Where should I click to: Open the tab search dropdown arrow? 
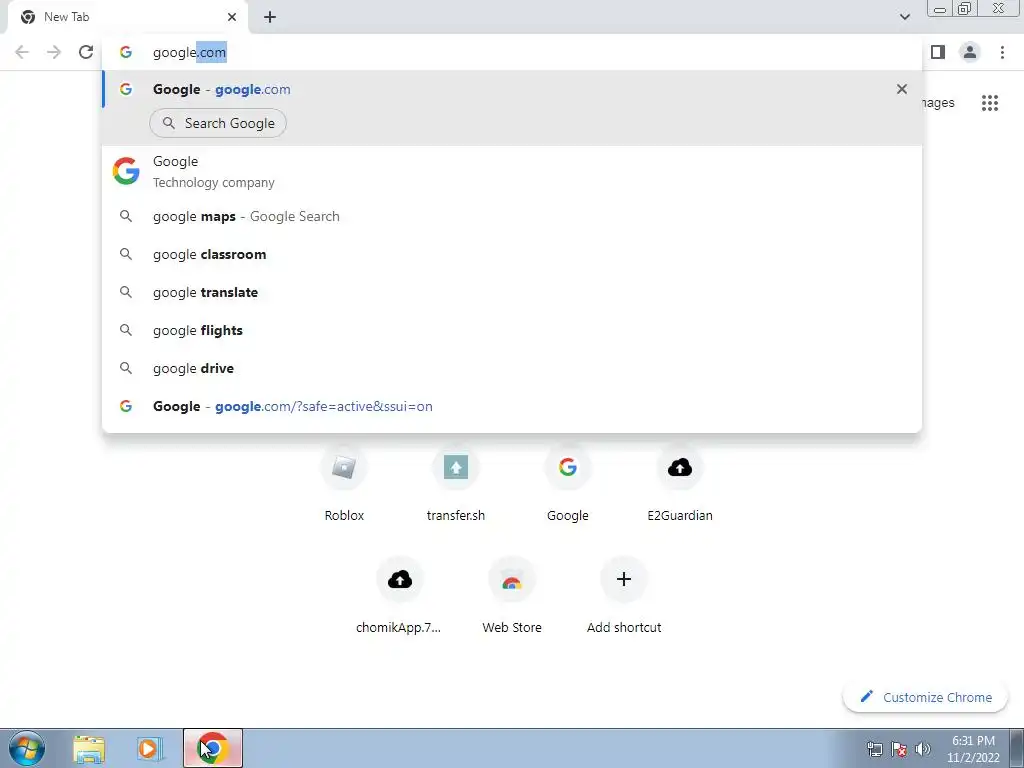pos(904,17)
